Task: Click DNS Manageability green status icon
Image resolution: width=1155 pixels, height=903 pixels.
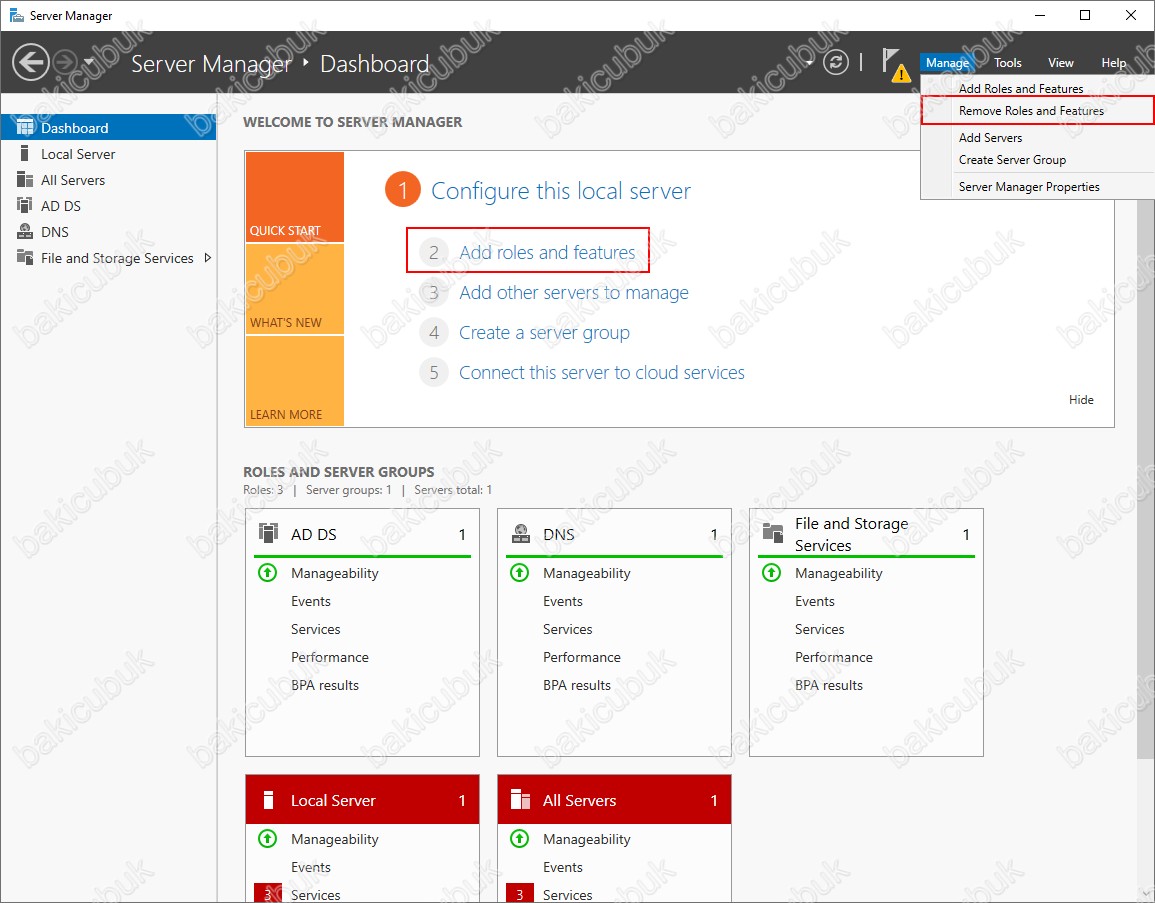Action: [x=519, y=572]
